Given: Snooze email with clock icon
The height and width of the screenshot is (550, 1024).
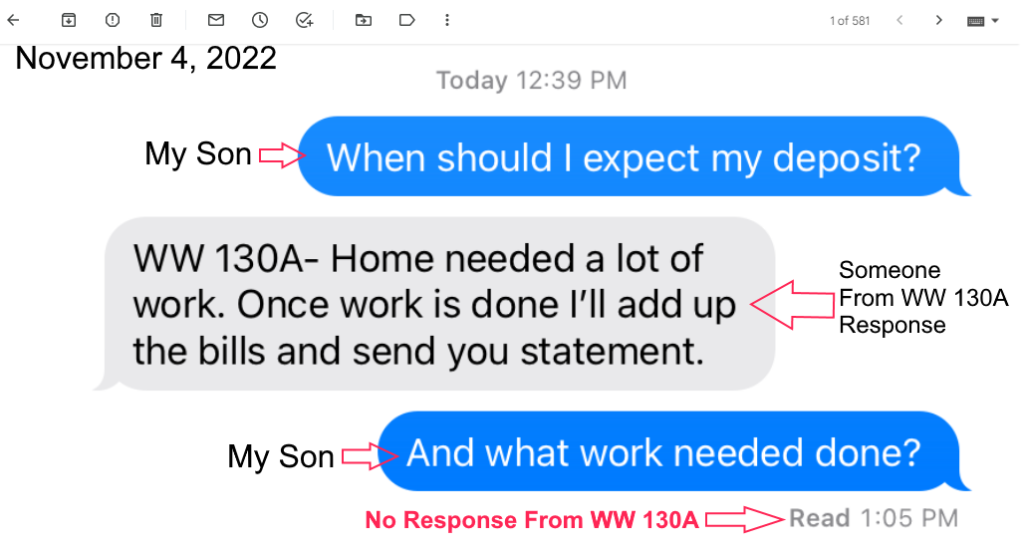Looking at the screenshot, I should (x=260, y=20).
